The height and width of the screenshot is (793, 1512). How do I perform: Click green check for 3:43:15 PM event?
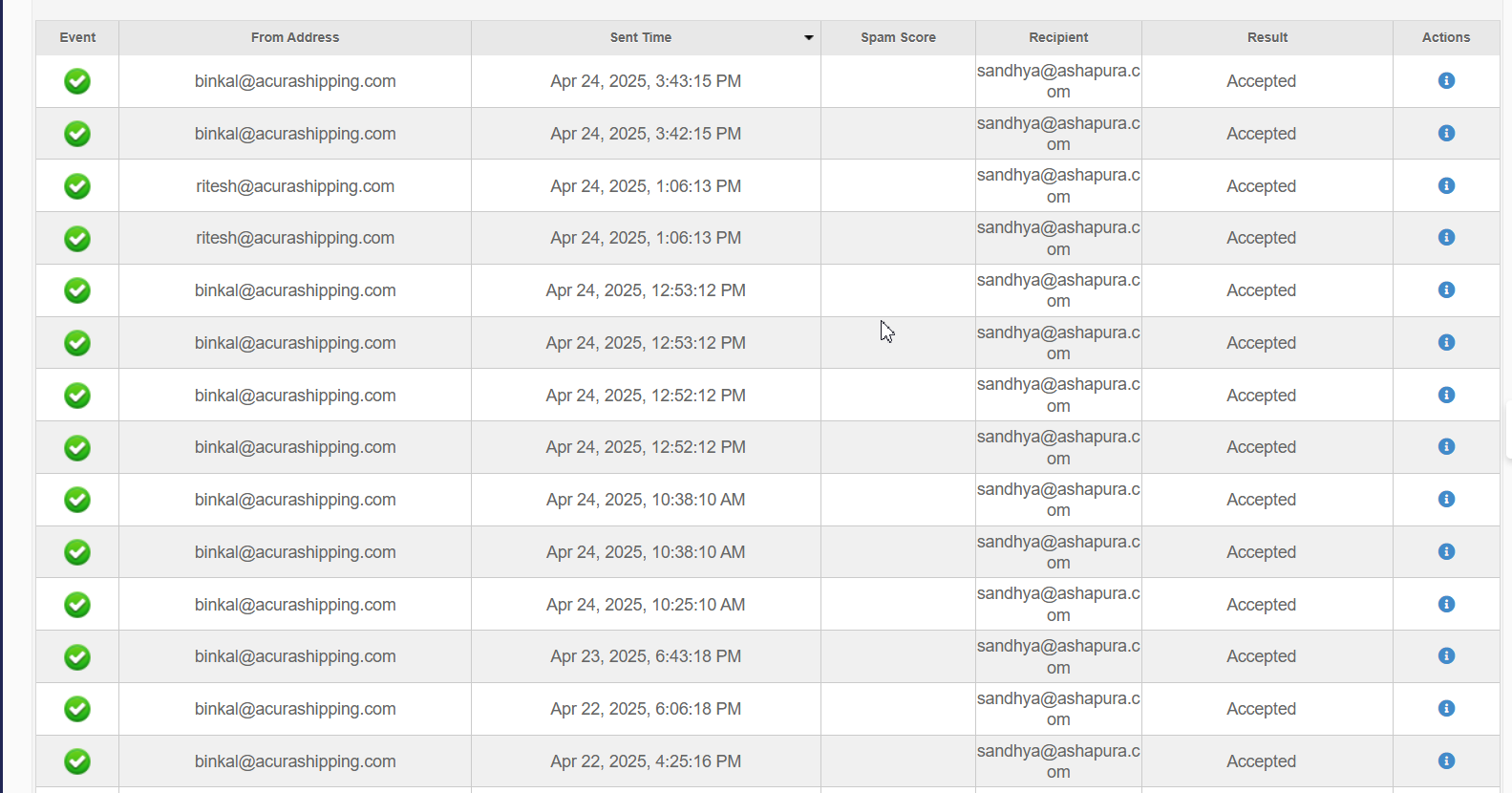point(77,81)
